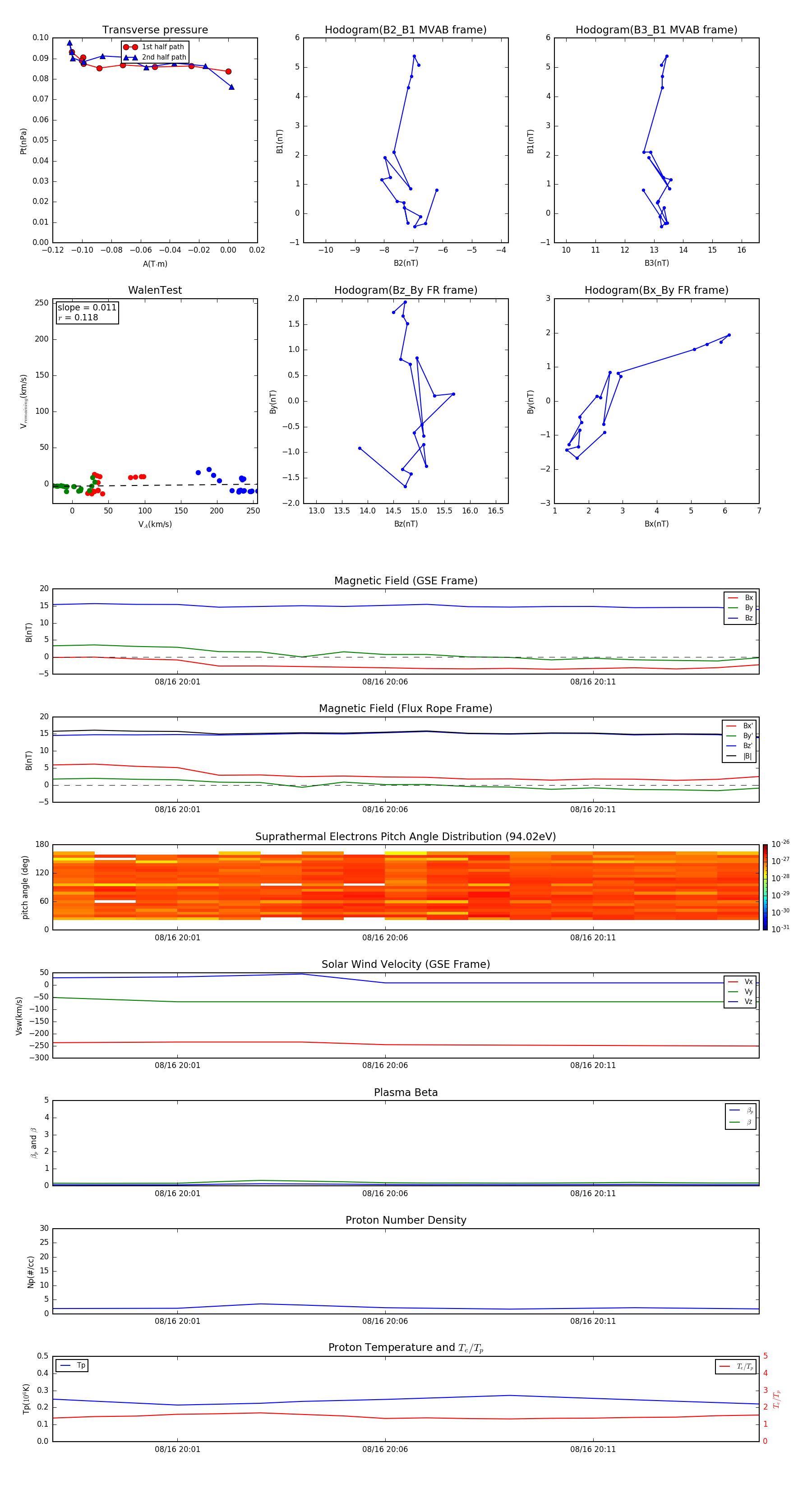Click the 'Magnetic Field (GSE Frame)' title

(x=406, y=581)
